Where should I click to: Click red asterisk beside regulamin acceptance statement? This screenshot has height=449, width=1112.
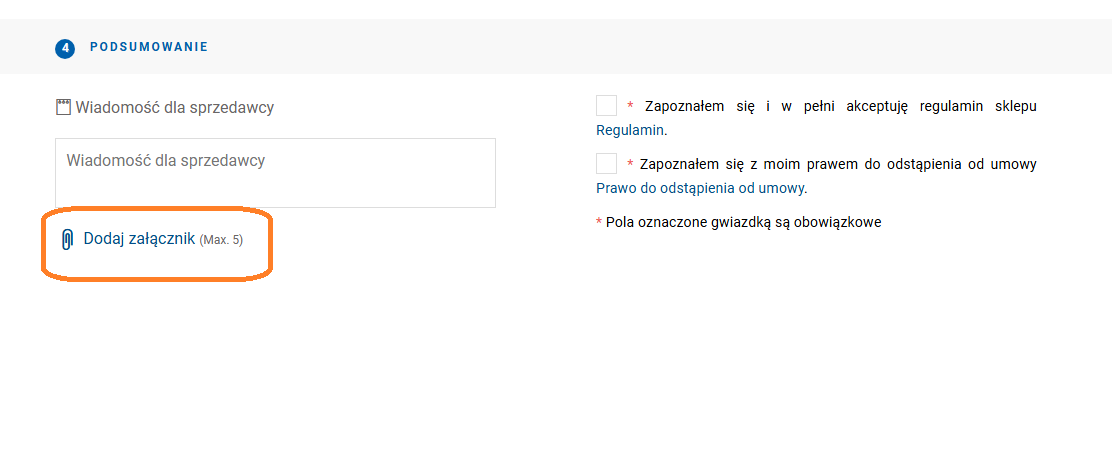[630, 106]
